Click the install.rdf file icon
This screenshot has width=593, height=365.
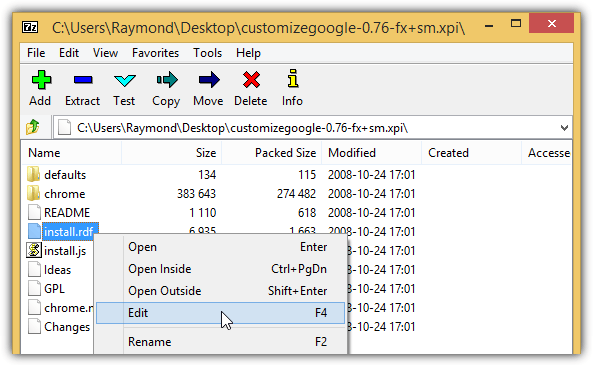click(34, 231)
